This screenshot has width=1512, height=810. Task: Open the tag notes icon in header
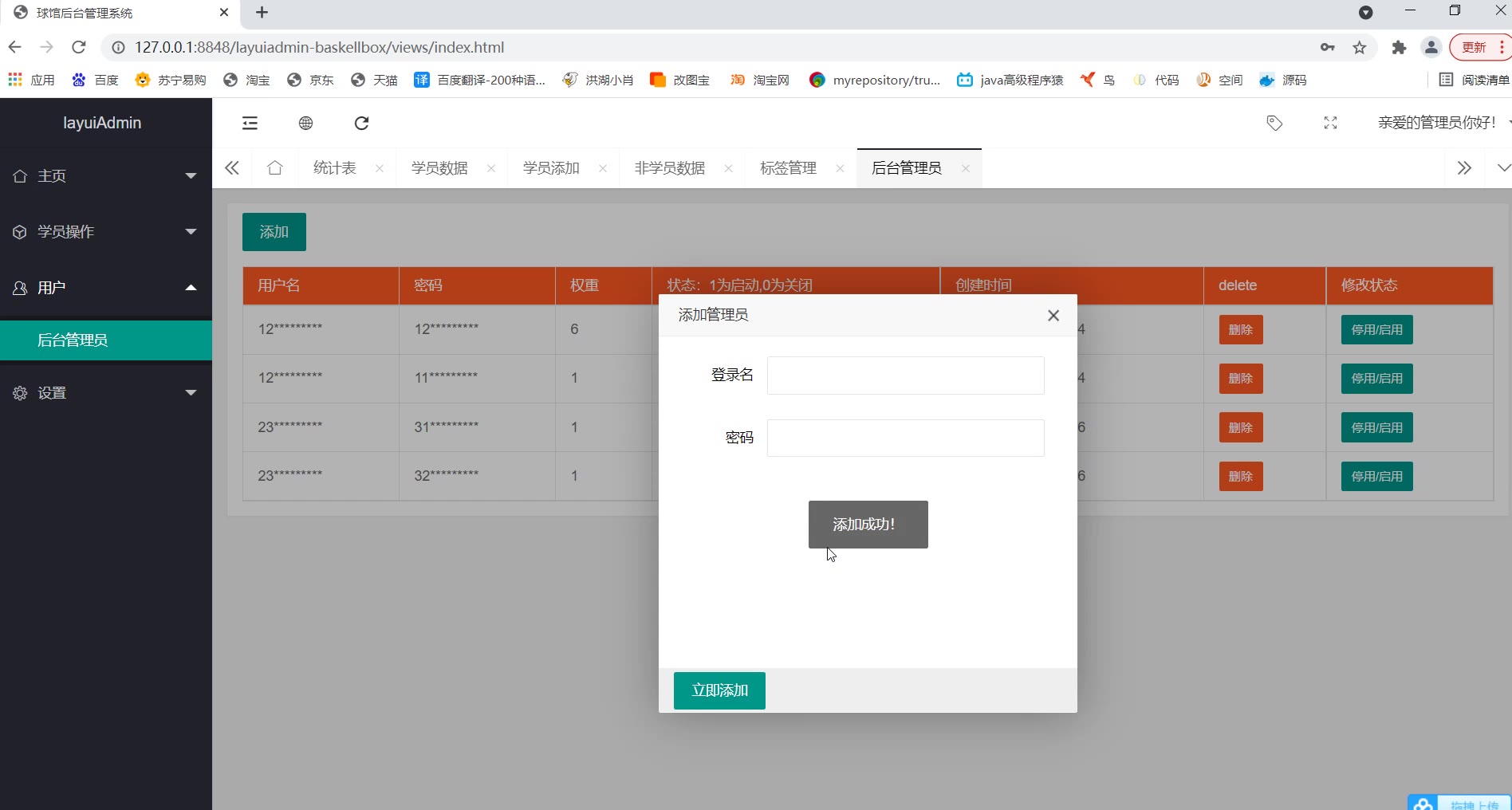[x=1274, y=123]
